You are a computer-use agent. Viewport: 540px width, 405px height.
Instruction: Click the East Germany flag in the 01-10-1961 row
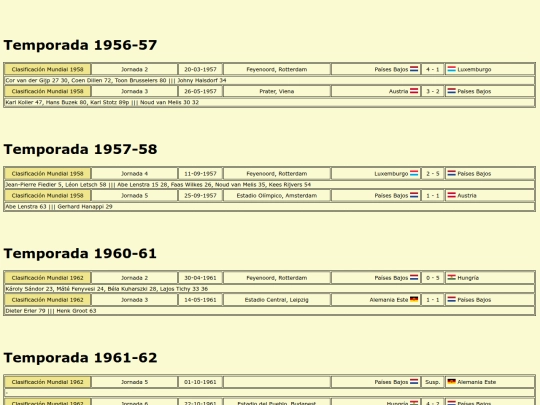(x=451, y=382)
